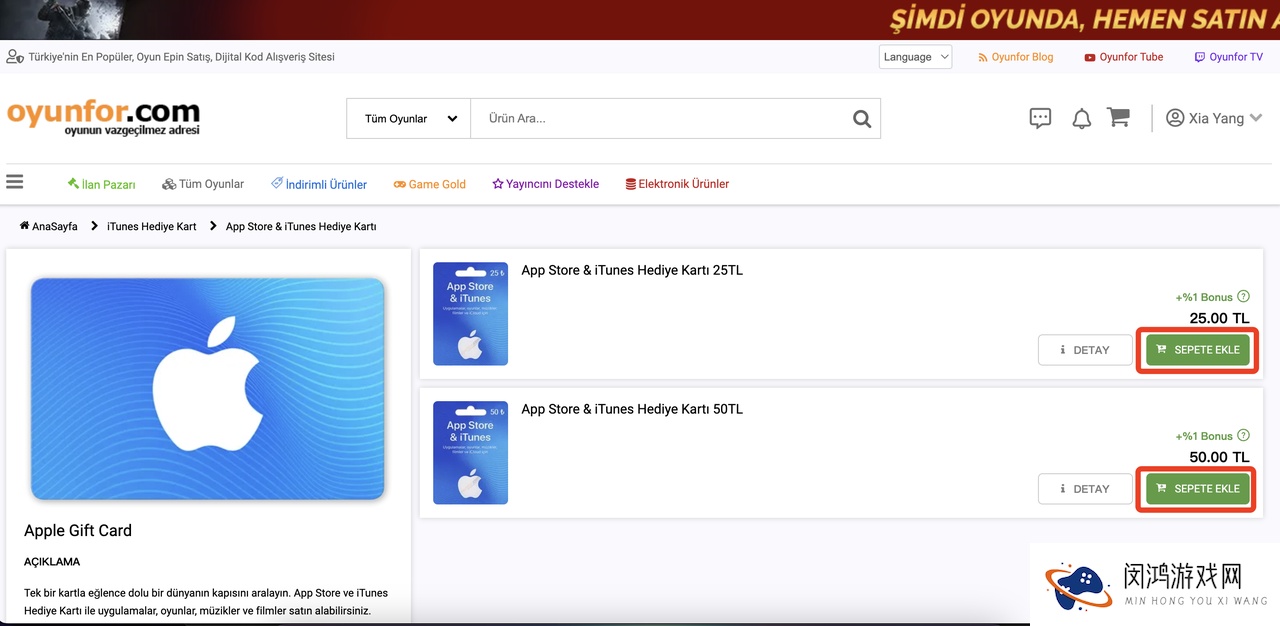Click the question mark beside 50TL bonus
1280x626 pixels.
coord(1243,436)
